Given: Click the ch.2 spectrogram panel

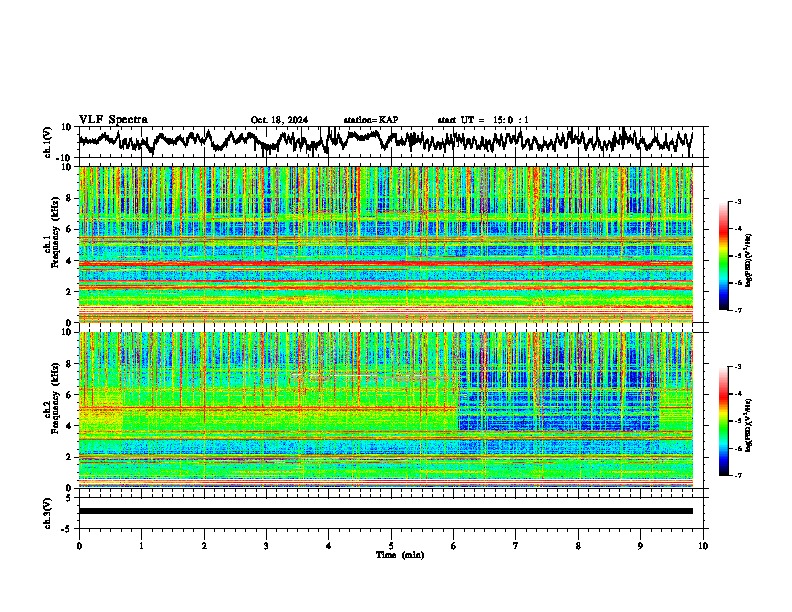Looking at the screenshot, I should pyautogui.click(x=386, y=410).
